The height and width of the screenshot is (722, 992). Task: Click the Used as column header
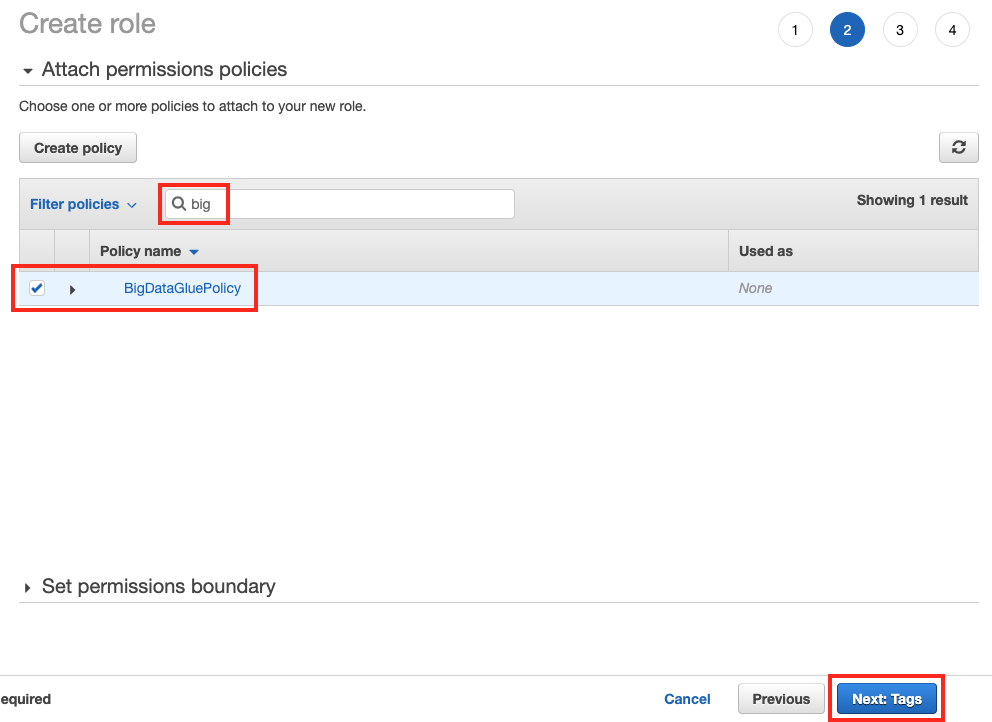point(766,251)
